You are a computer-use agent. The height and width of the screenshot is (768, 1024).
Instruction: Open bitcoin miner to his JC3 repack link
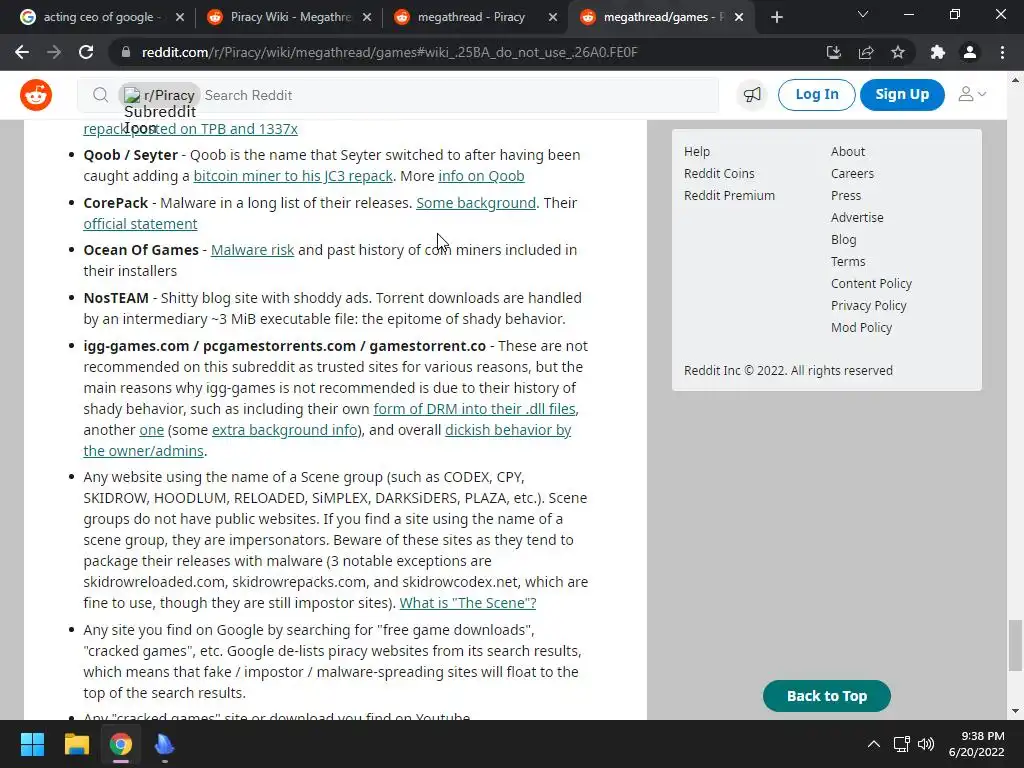point(293,176)
